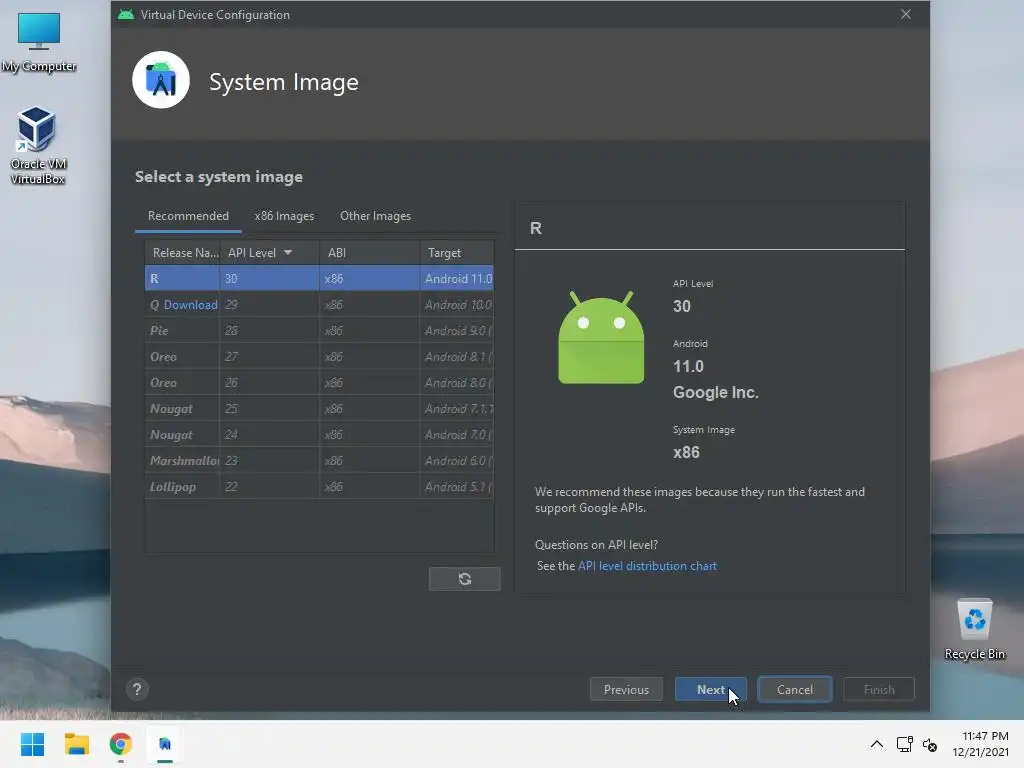Open File Explorer from the taskbar

76,744
